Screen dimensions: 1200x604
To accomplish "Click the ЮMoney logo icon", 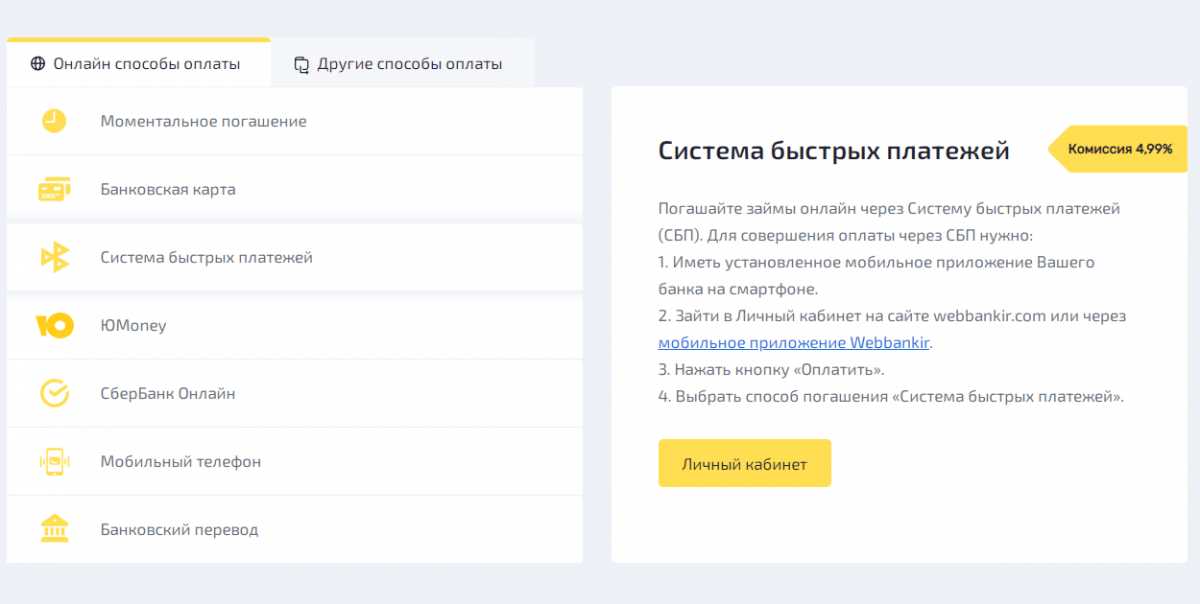I will pos(55,325).
